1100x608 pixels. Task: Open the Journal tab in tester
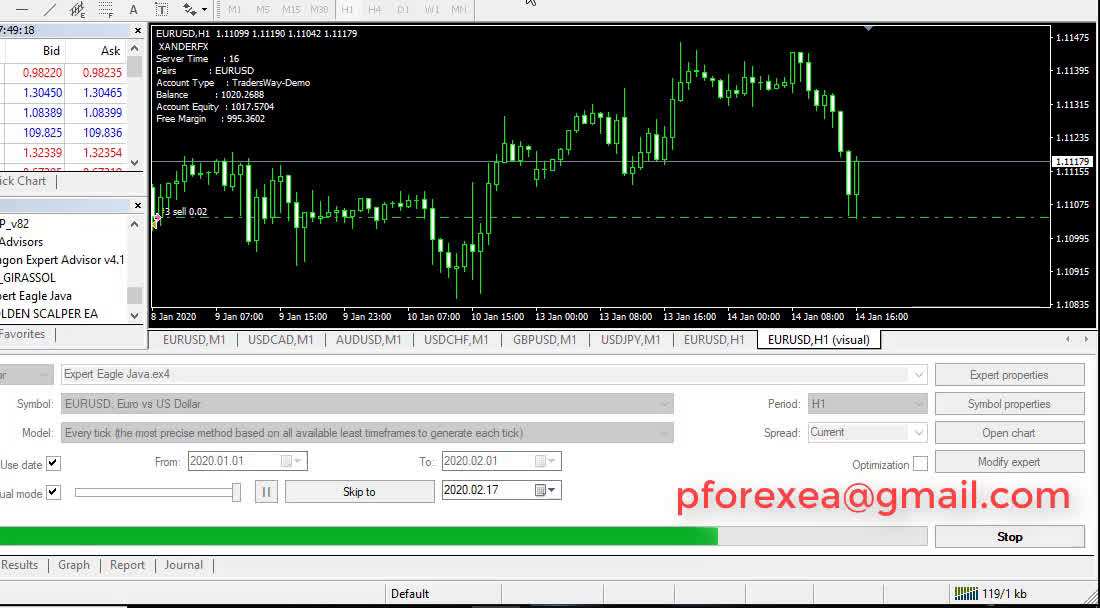click(184, 565)
